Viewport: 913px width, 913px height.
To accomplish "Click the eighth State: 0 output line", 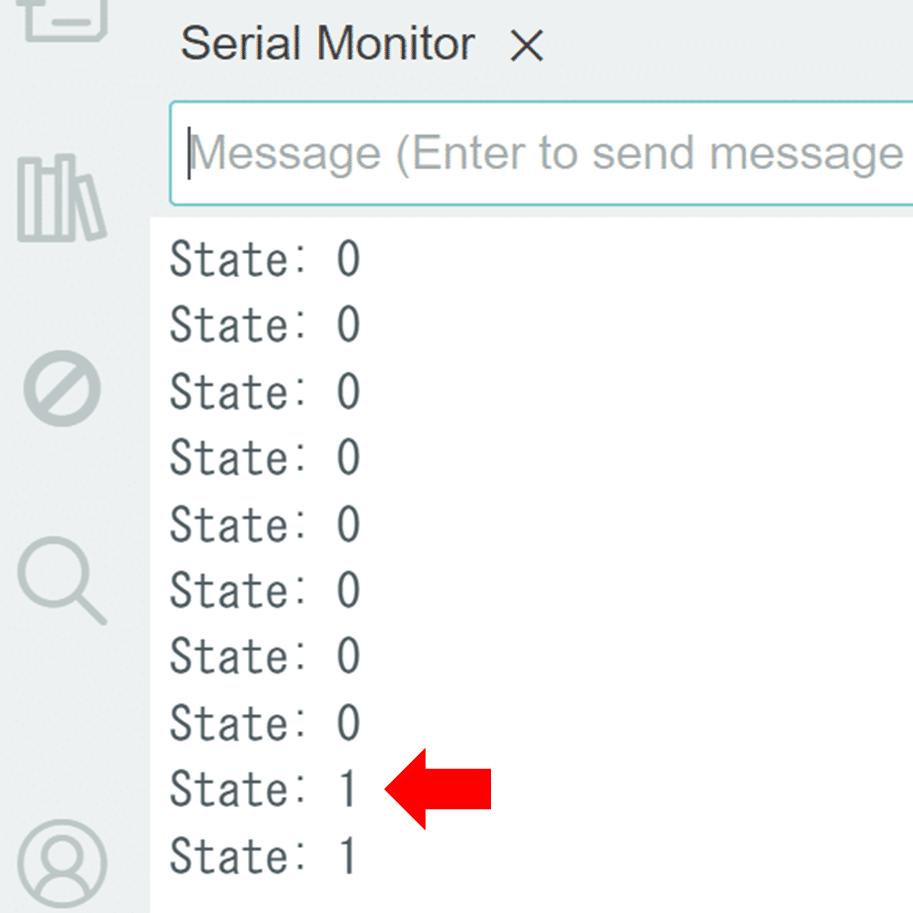I will pos(265,723).
